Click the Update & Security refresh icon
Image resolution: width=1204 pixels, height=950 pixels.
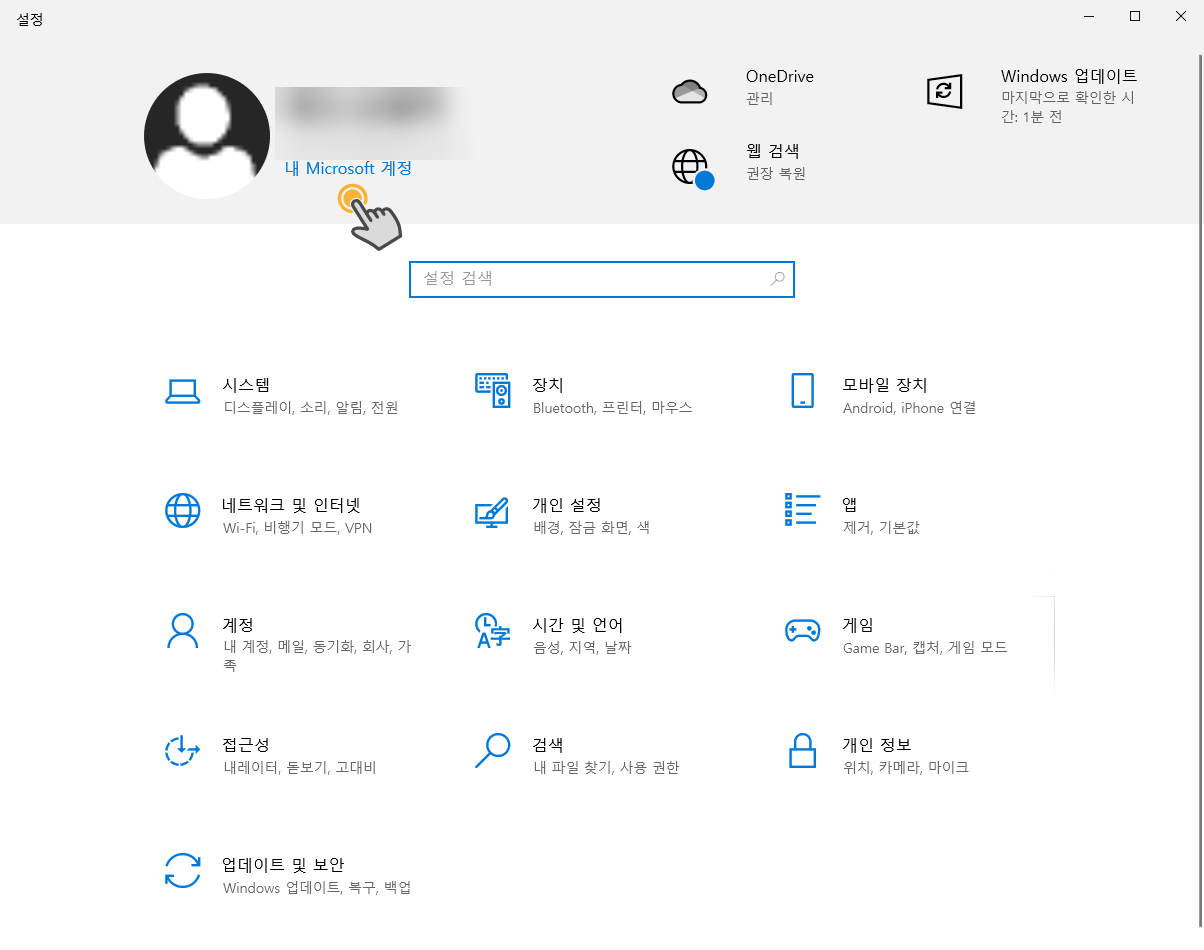click(182, 871)
